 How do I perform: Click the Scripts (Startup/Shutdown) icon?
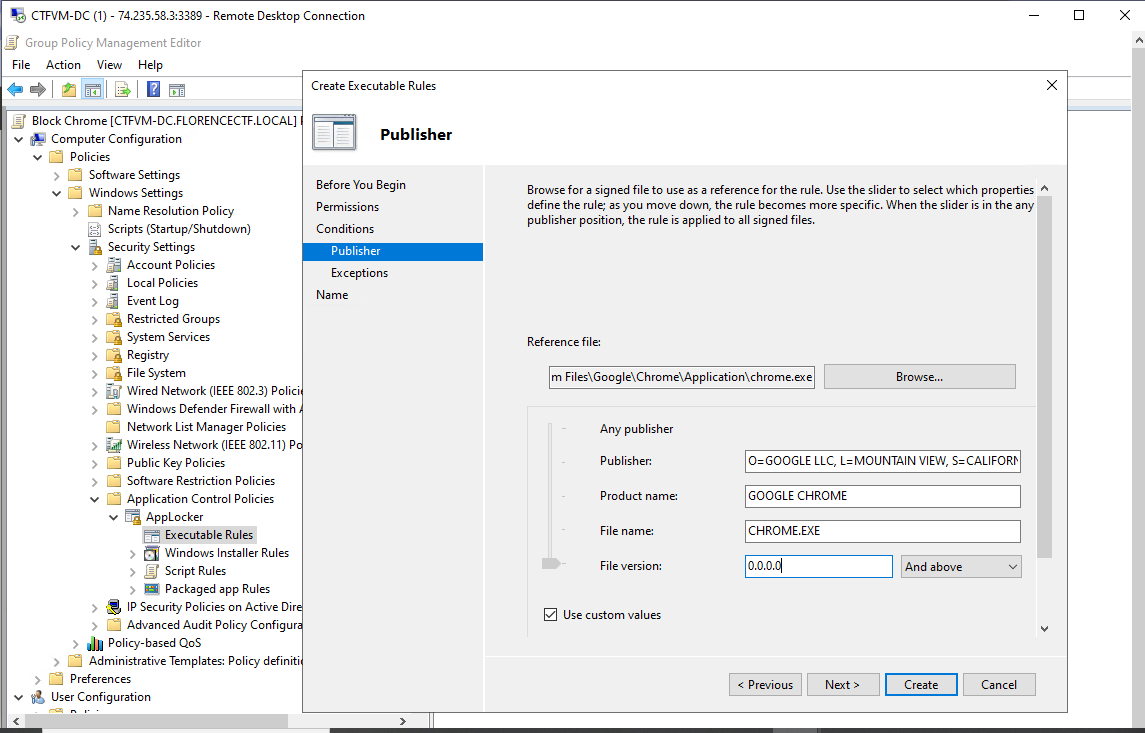coord(95,229)
